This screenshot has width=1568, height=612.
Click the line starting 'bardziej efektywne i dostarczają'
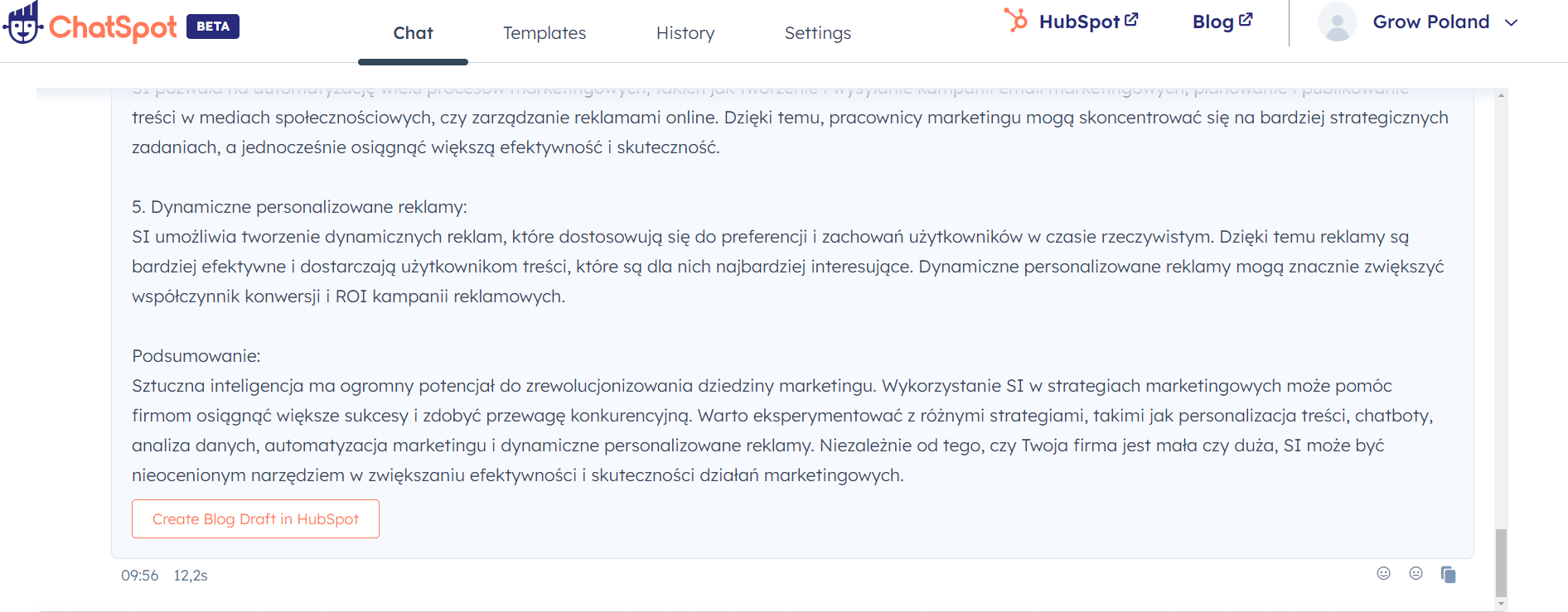coord(787,267)
